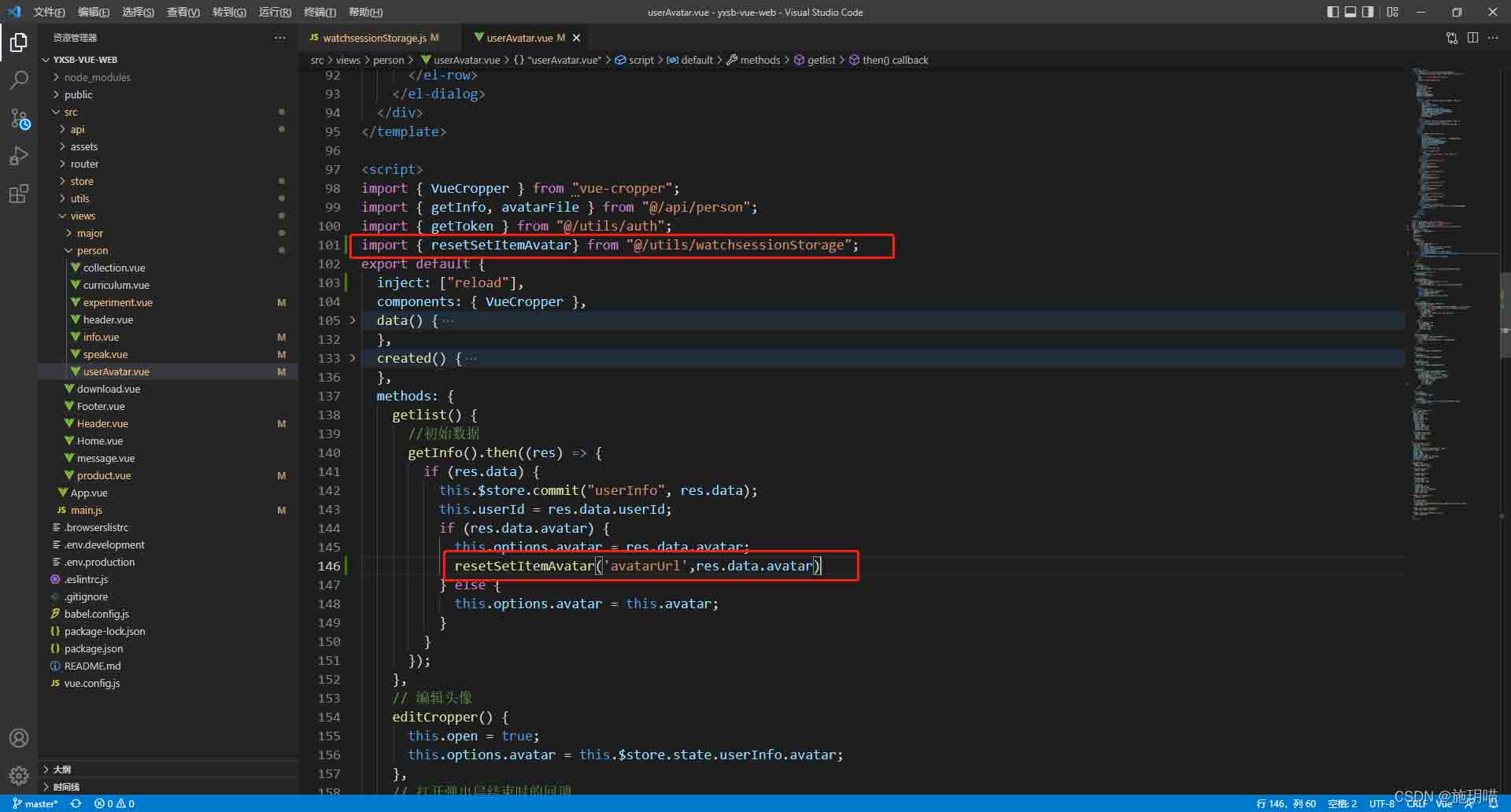Open the Manage gear settings menu
Image resolution: width=1511 pixels, height=812 pixels.
[x=19, y=776]
